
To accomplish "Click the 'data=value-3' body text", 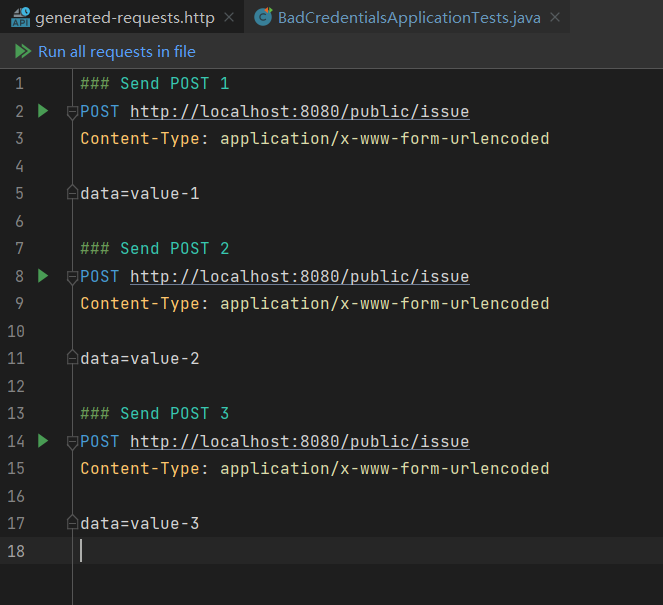I will coord(140,523).
